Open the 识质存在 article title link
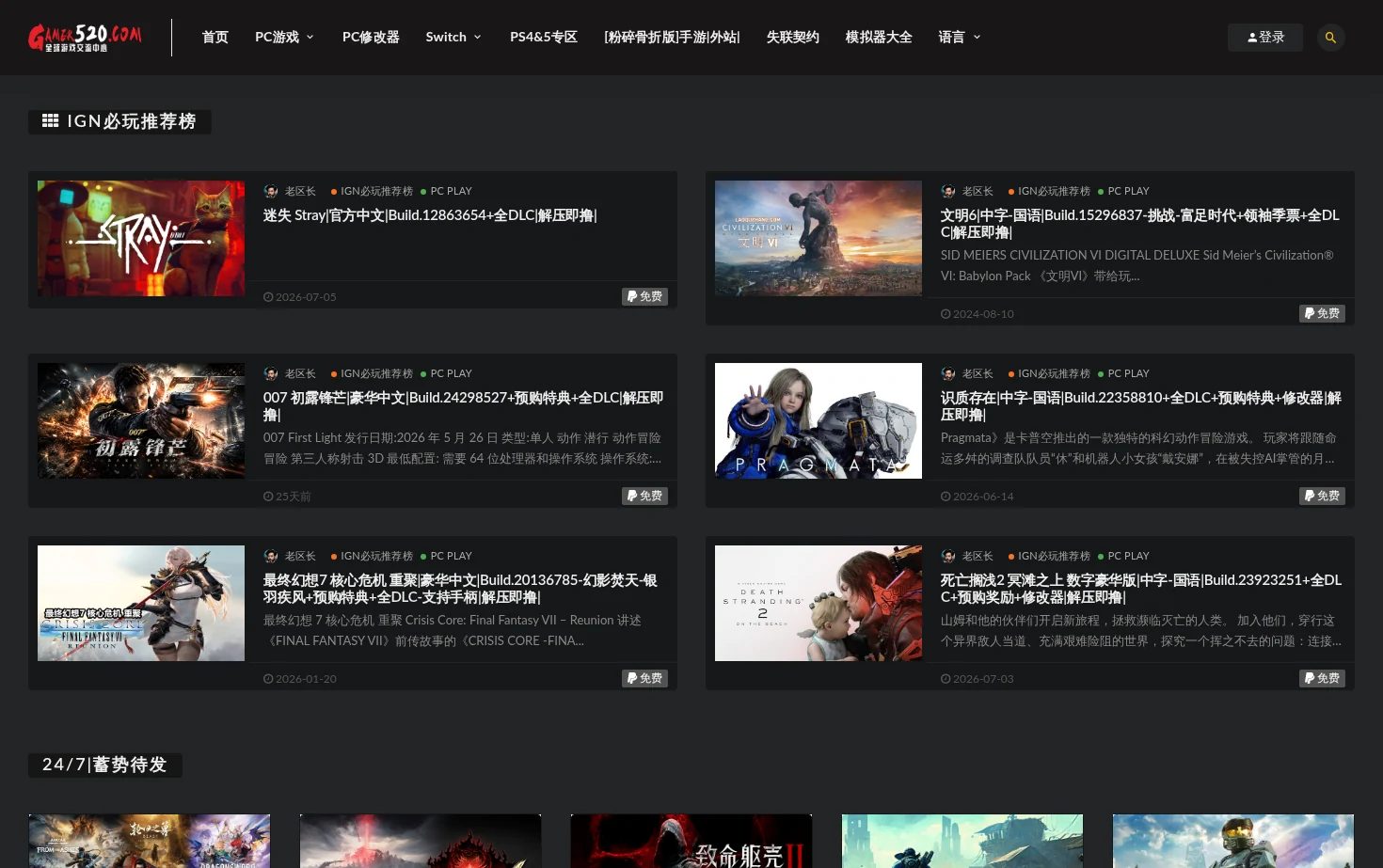Viewport: 1383px width, 868px height. click(x=1141, y=406)
